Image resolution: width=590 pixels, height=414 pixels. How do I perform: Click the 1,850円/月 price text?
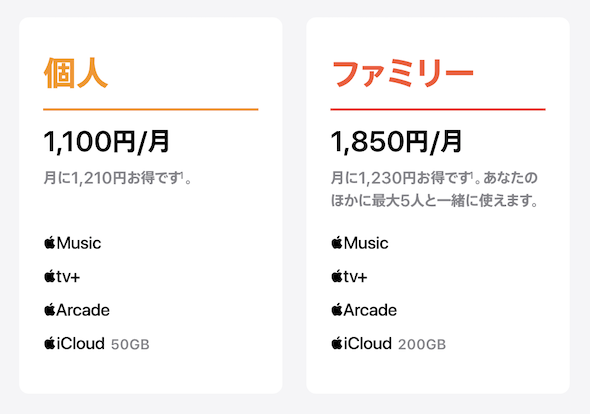pos(396,142)
